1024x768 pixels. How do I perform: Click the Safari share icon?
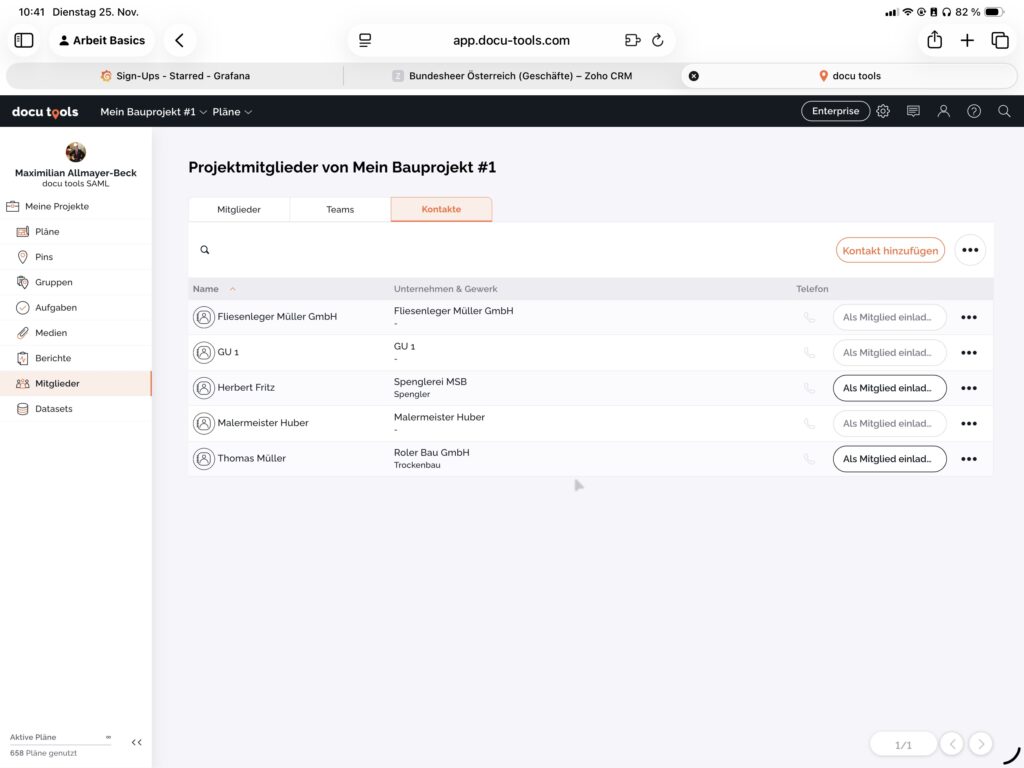pos(935,40)
